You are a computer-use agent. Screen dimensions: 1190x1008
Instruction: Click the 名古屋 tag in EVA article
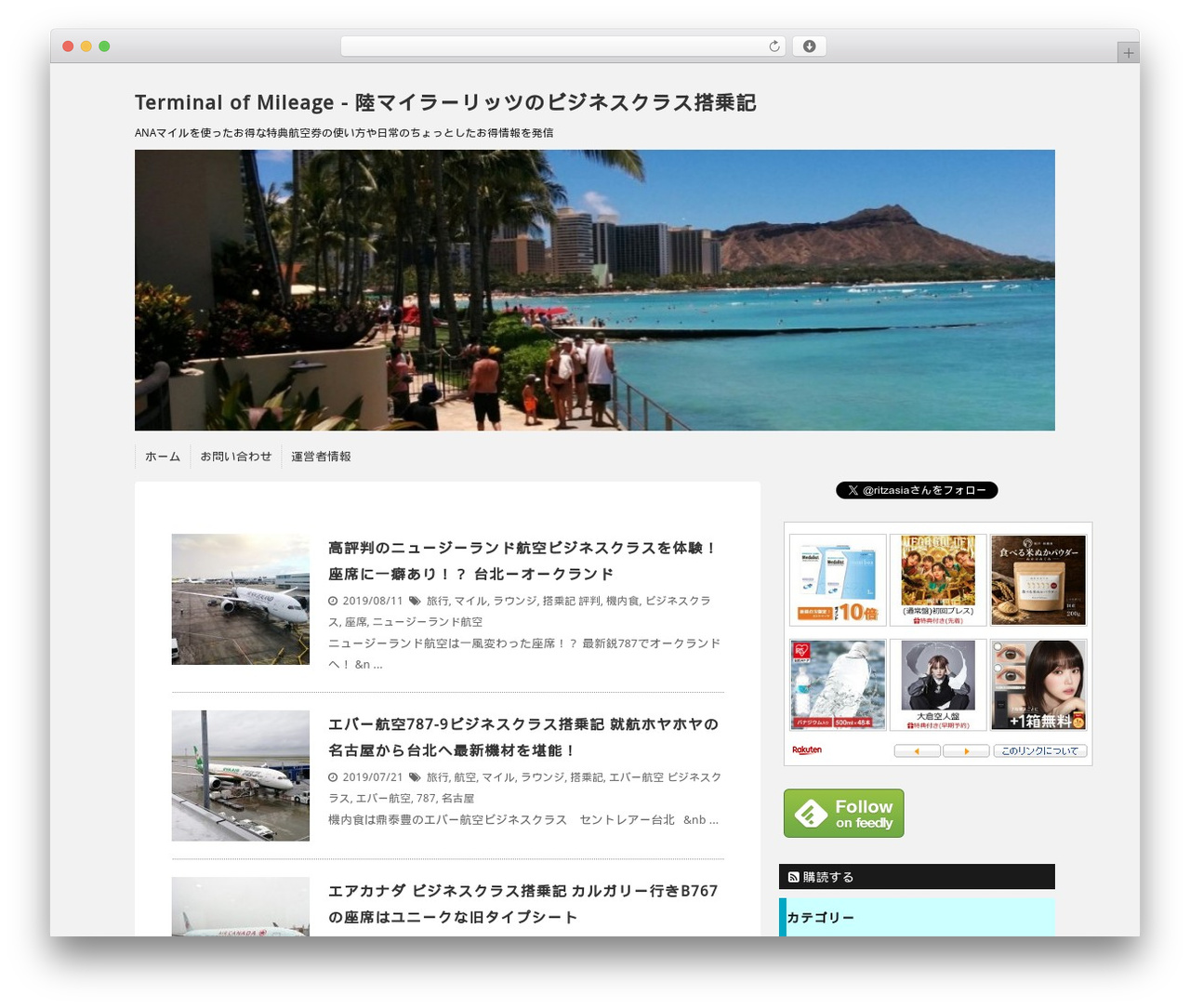457,799
